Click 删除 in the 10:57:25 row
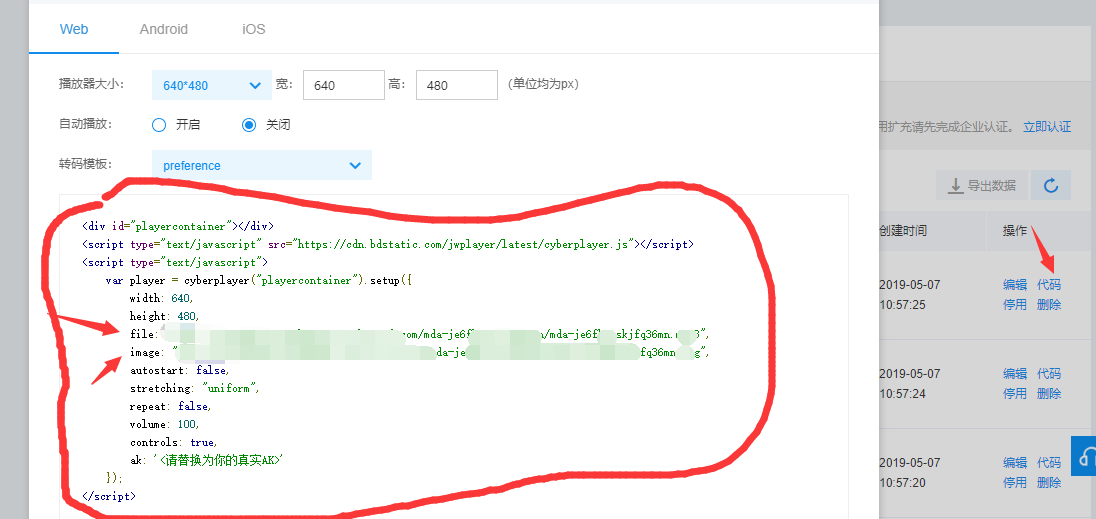The width and height of the screenshot is (1096, 519). pyautogui.click(x=1048, y=305)
